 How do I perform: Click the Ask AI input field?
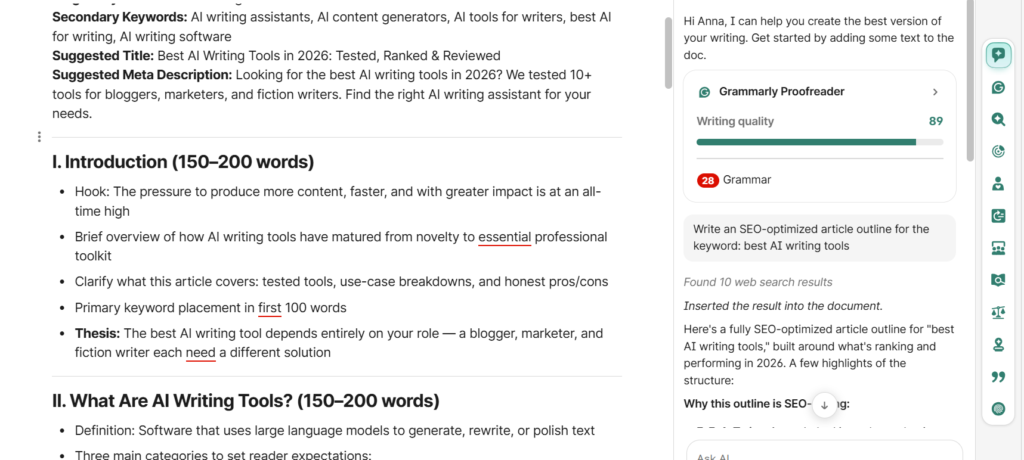coord(822,452)
